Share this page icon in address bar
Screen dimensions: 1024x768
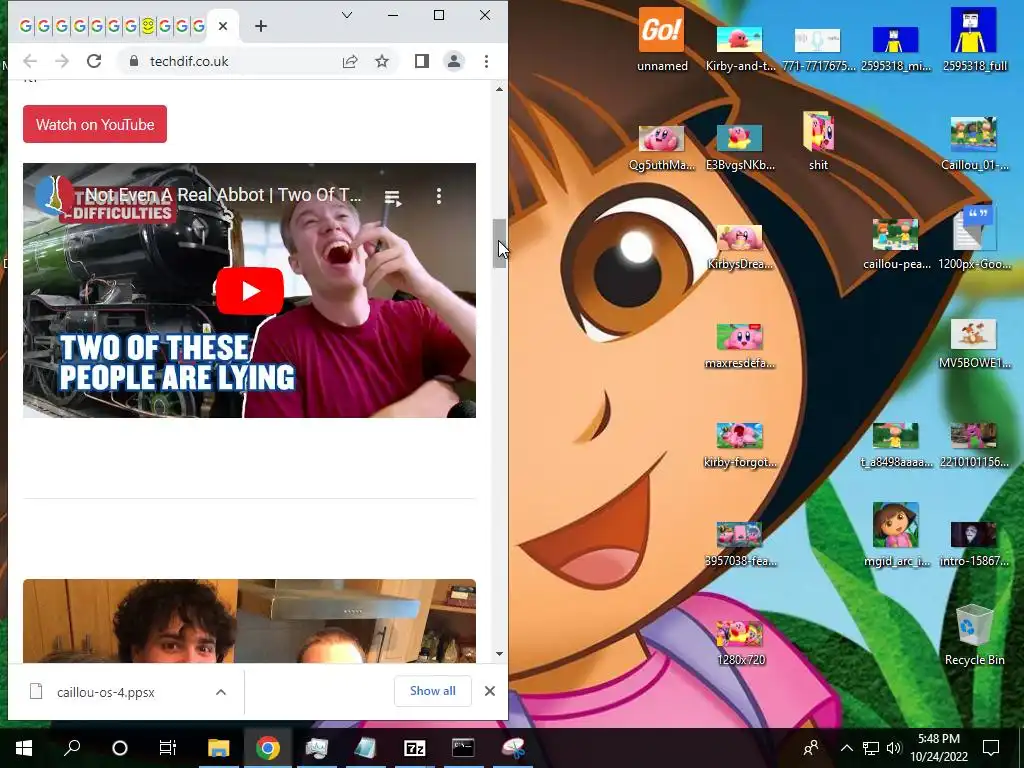pyautogui.click(x=350, y=61)
